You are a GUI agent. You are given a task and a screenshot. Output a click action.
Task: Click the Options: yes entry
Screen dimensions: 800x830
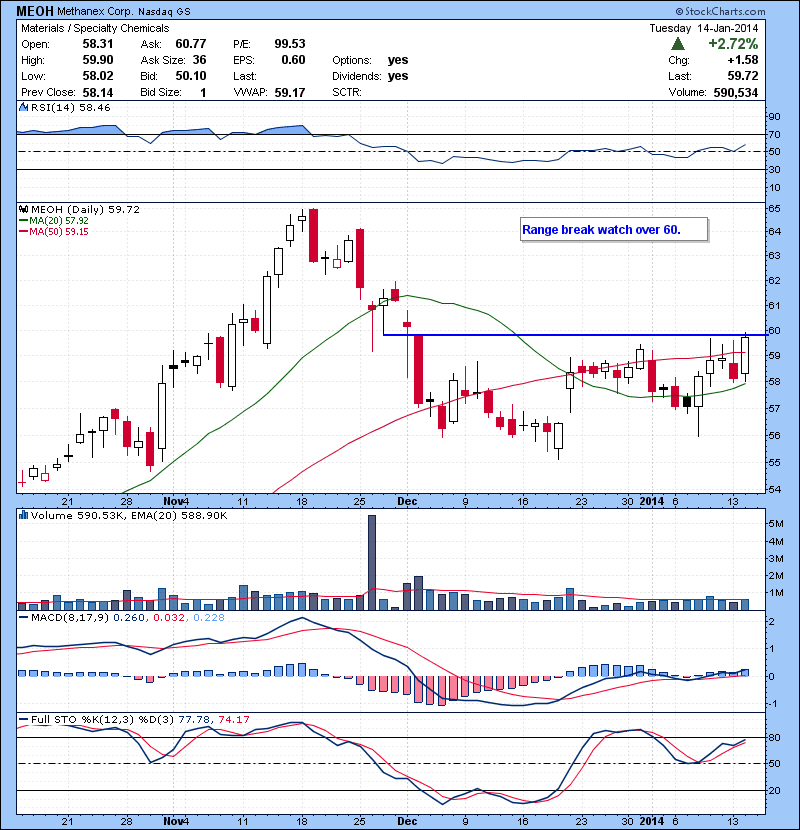coord(370,60)
